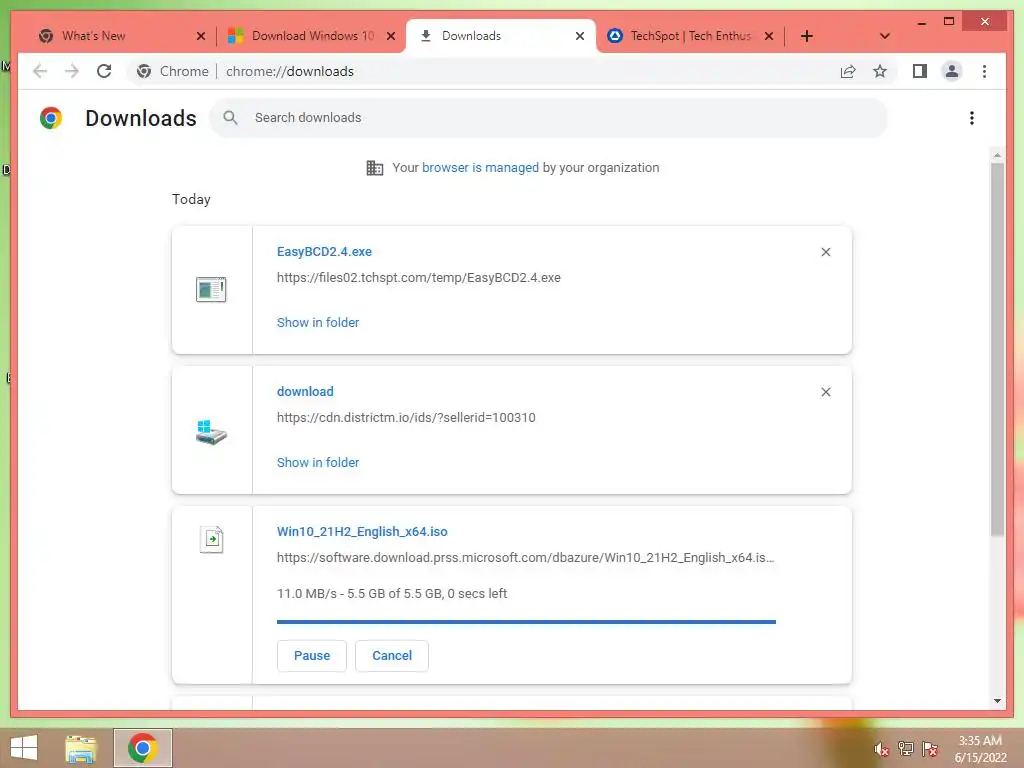The width and height of the screenshot is (1024, 768).
Task: Click the Chrome site info icon
Action: pyautogui.click(x=144, y=71)
